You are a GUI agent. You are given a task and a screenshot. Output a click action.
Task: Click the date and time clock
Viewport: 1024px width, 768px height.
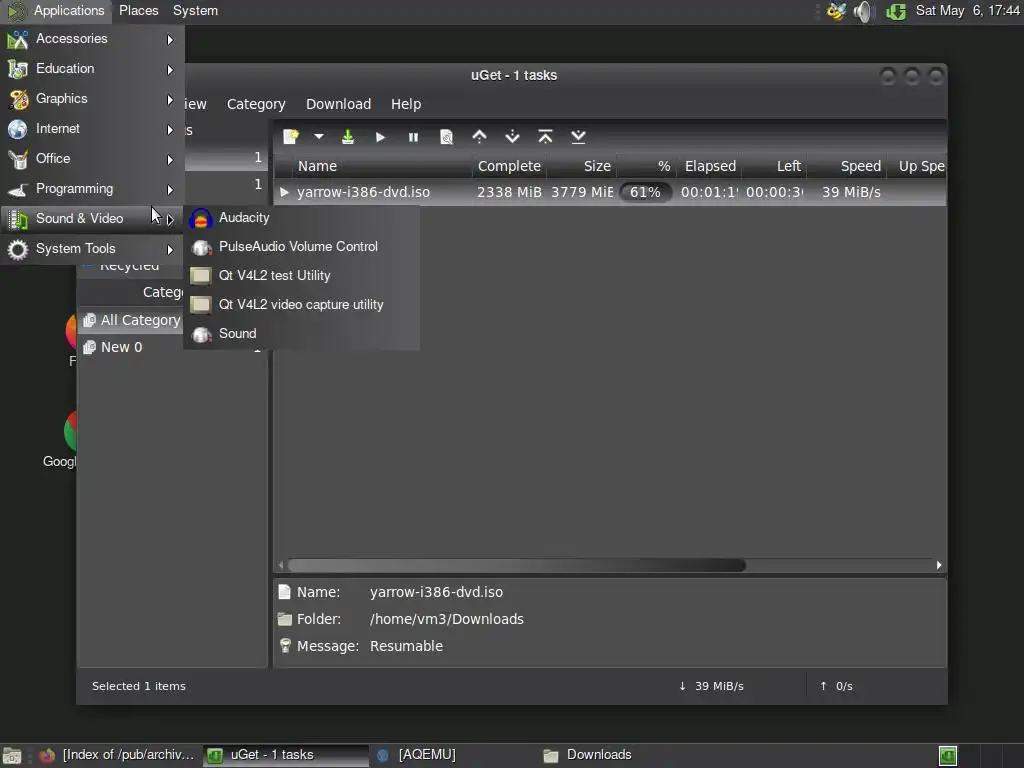[967, 10]
